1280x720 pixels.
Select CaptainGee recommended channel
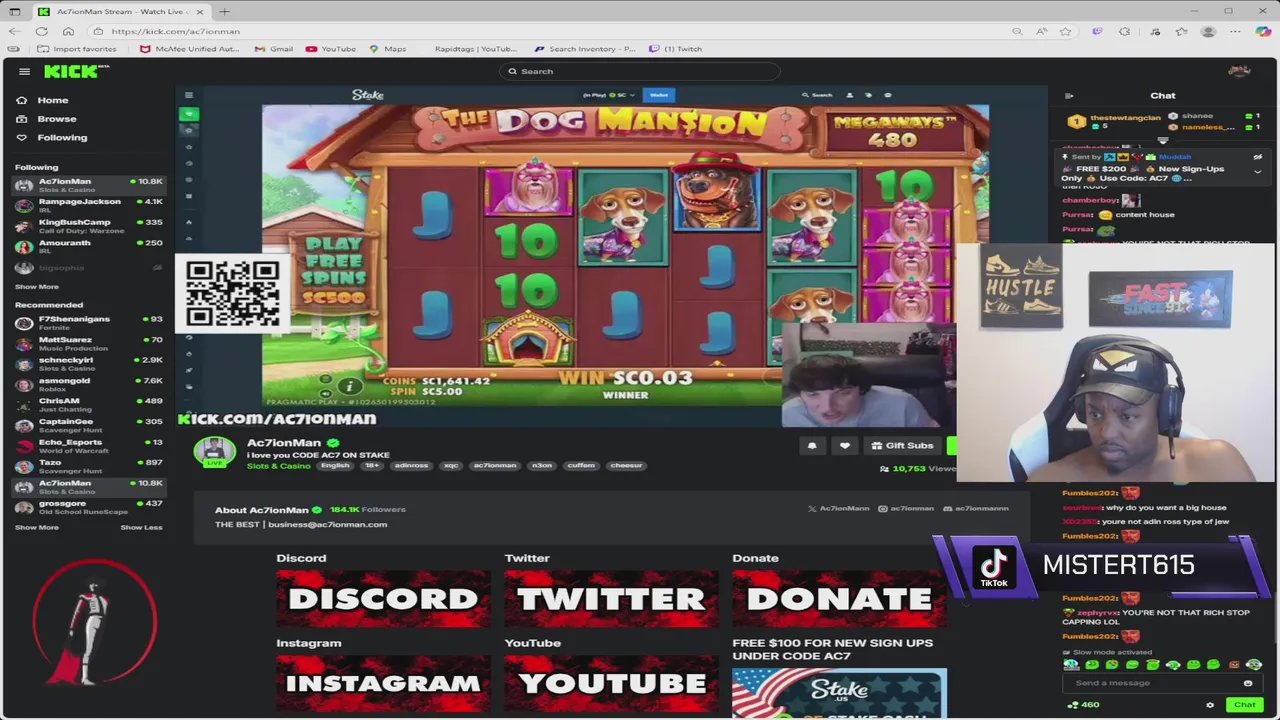[x=88, y=425]
